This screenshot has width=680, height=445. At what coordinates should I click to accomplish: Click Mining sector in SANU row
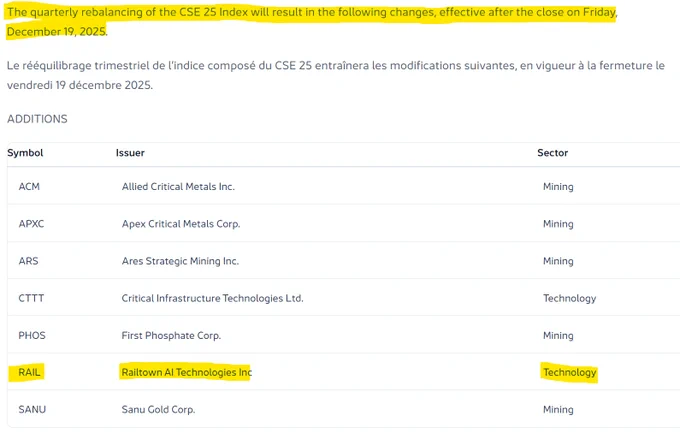coord(558,409)
